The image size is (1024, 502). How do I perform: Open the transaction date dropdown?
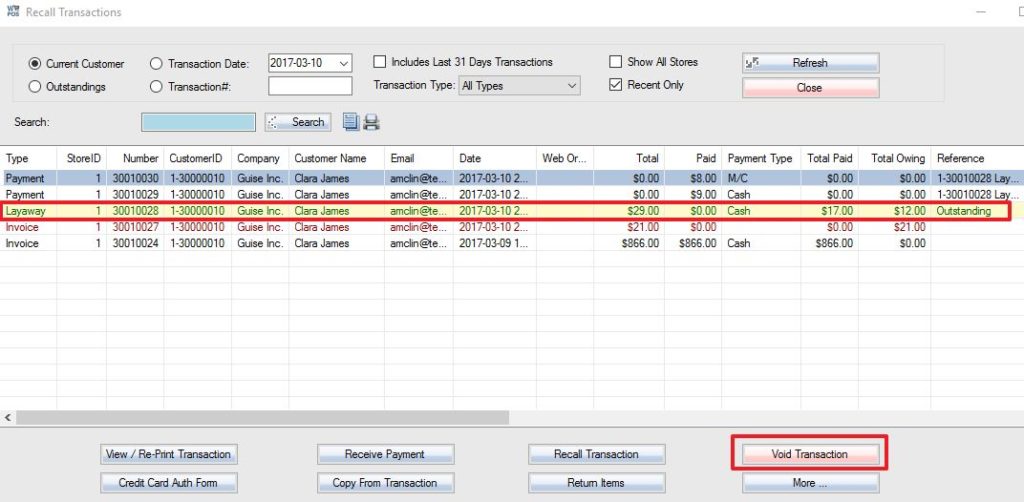(344, 63)
